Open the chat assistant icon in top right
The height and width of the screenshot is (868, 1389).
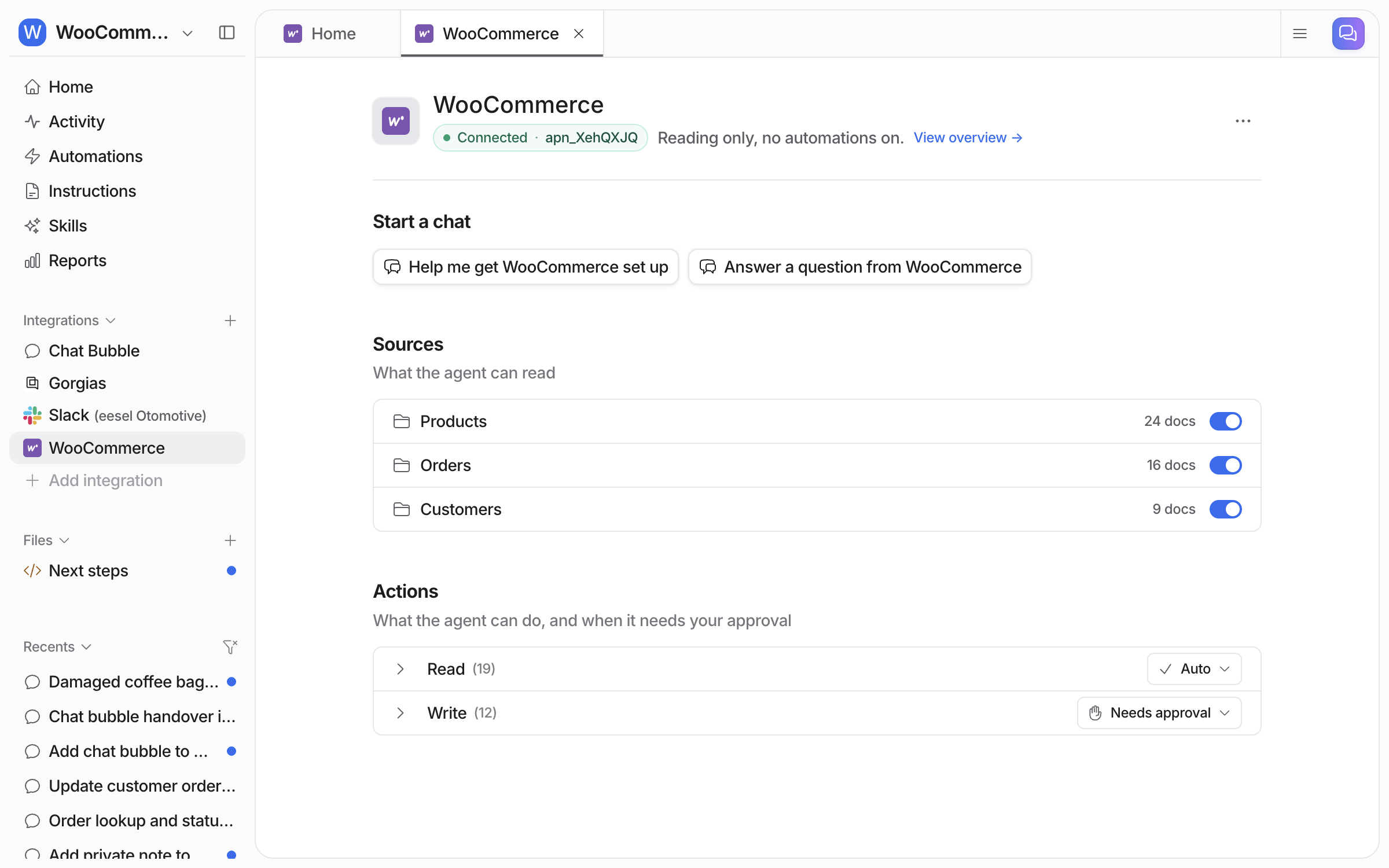coord(1348,34)
